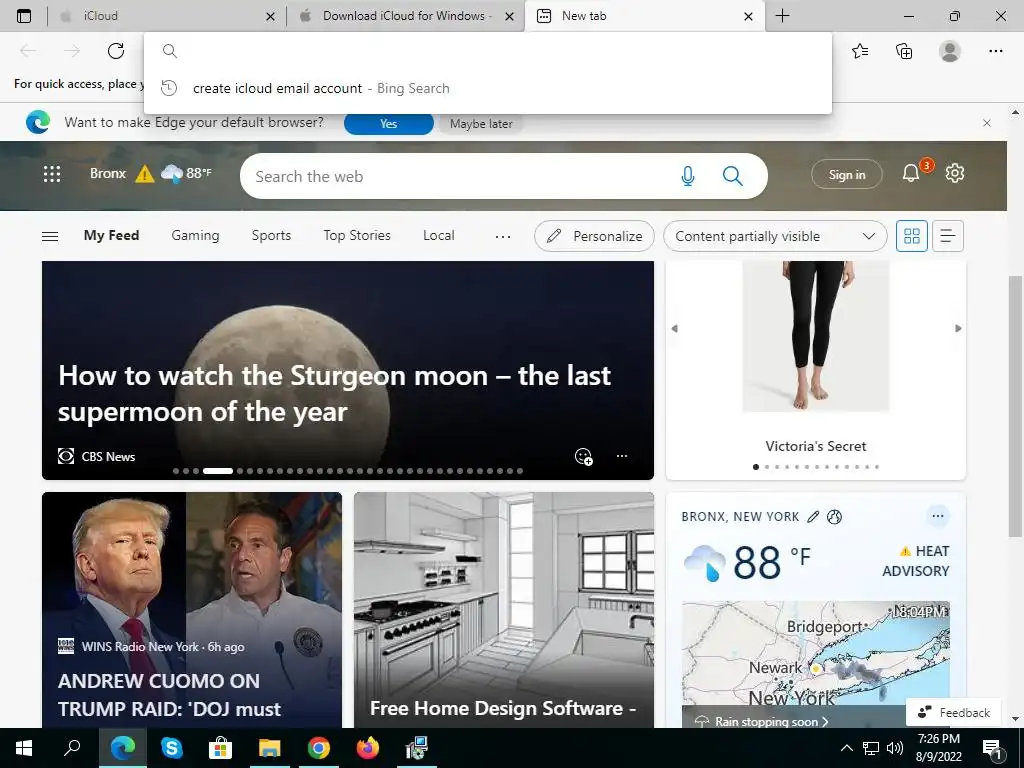Open the apps grid launcher
Image resolution: width=1024 pixels, height=768 pixels.
pyautogui.click(x=52, y=174)
